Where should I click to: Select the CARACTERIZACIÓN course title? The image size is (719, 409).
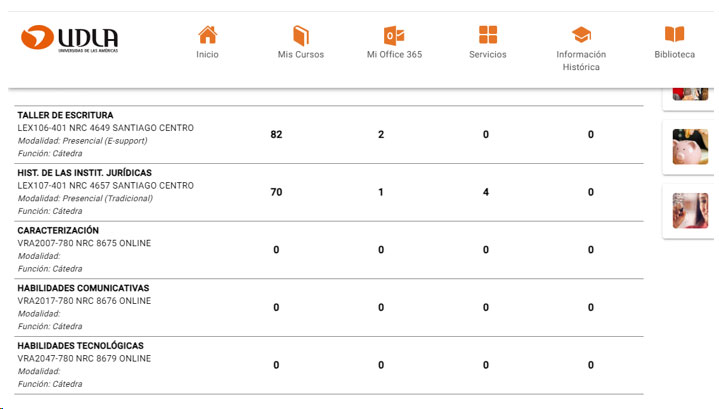(58, 231)
